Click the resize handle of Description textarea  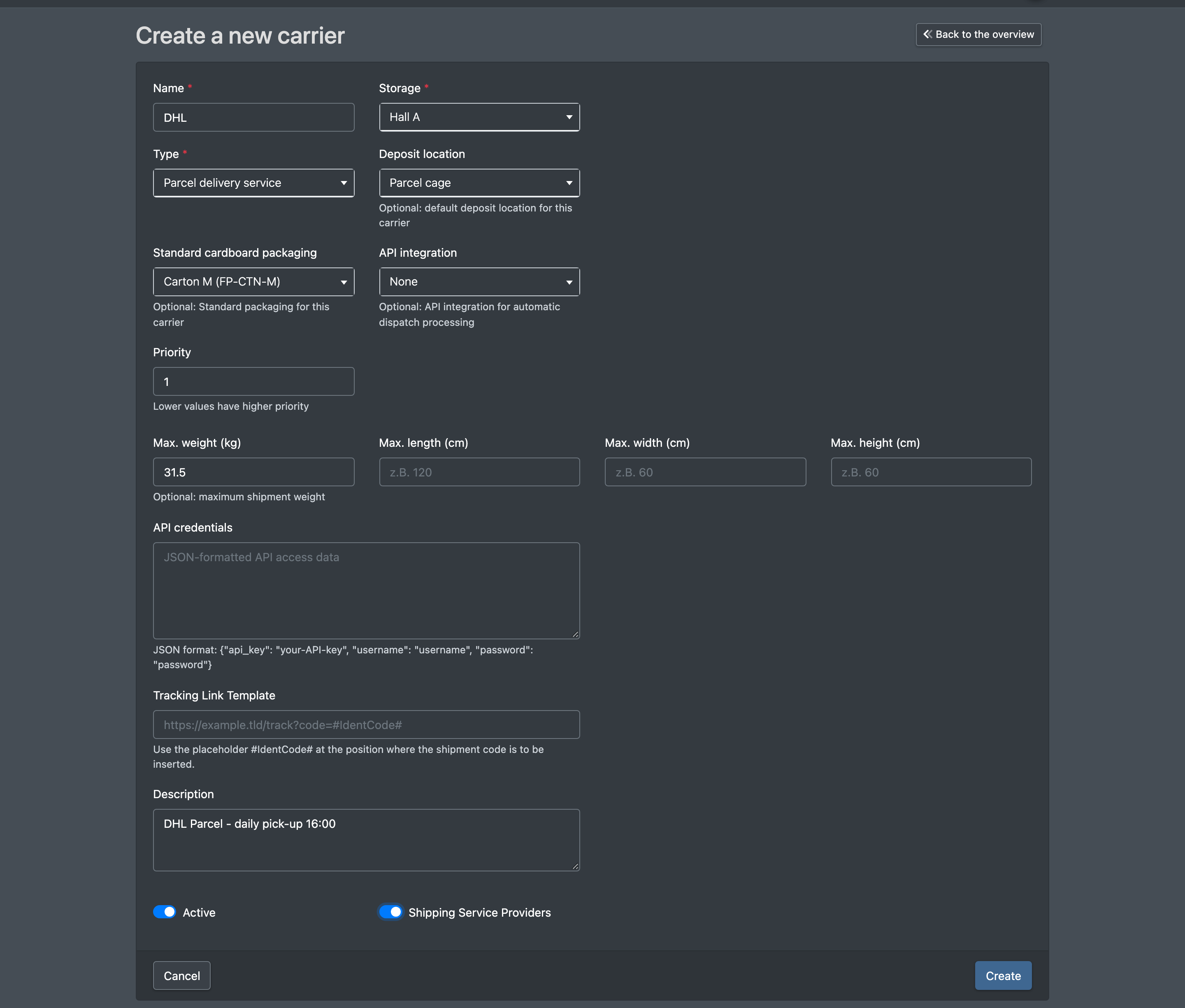click(575, 867)
